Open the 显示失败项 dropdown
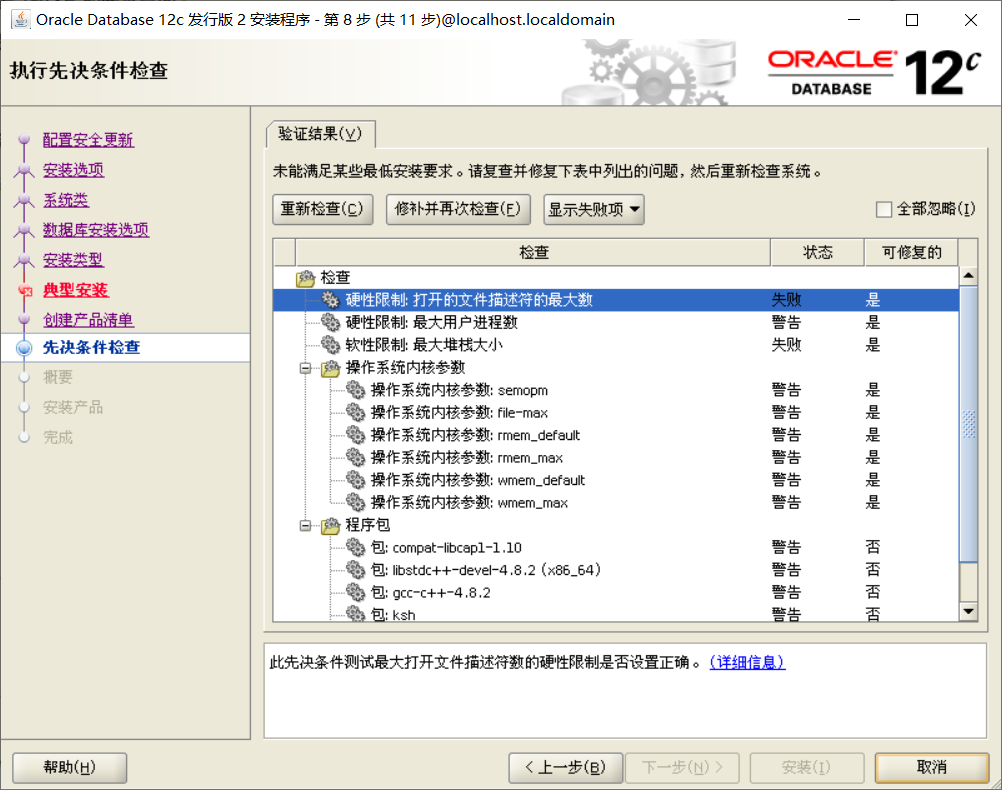 click(594, 210)
